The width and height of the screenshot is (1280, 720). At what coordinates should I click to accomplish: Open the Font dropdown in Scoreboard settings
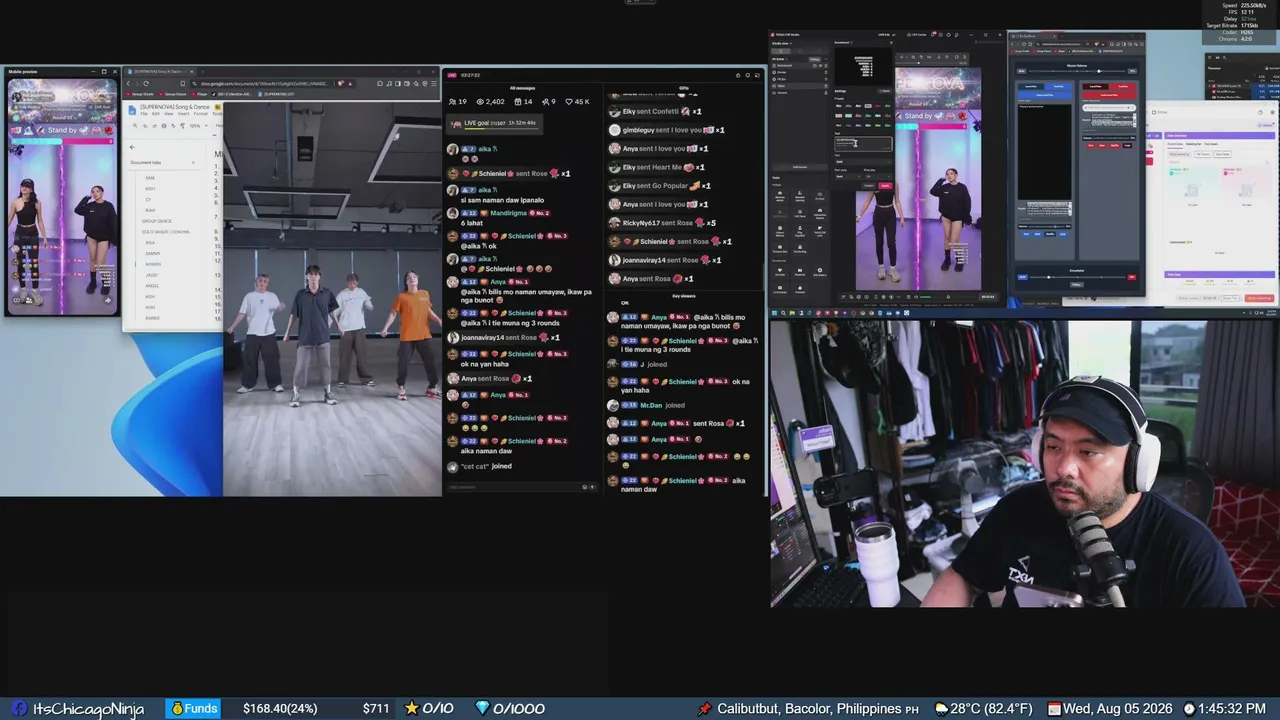point(863,161)
